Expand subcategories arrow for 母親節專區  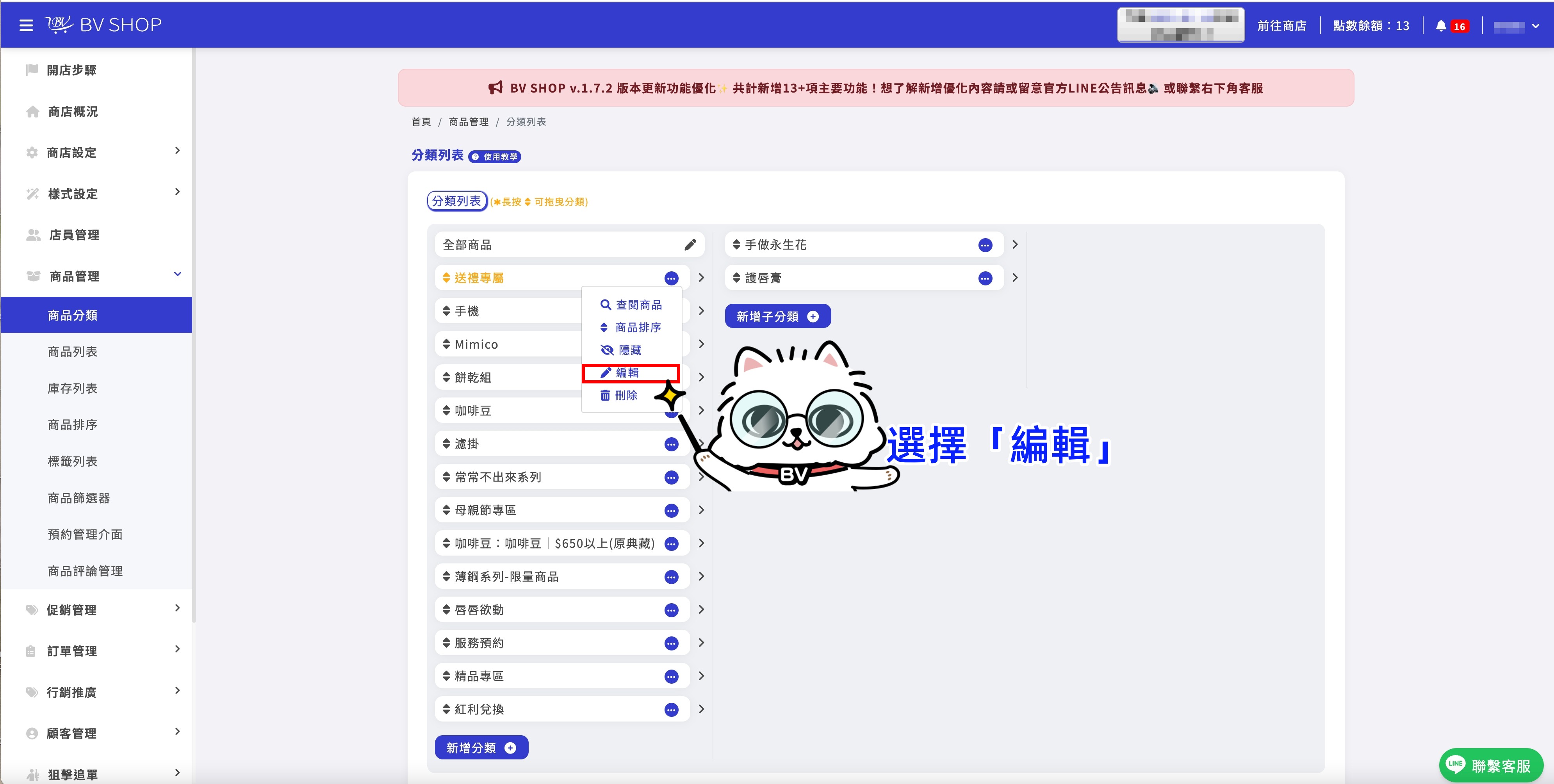(701, 510)
